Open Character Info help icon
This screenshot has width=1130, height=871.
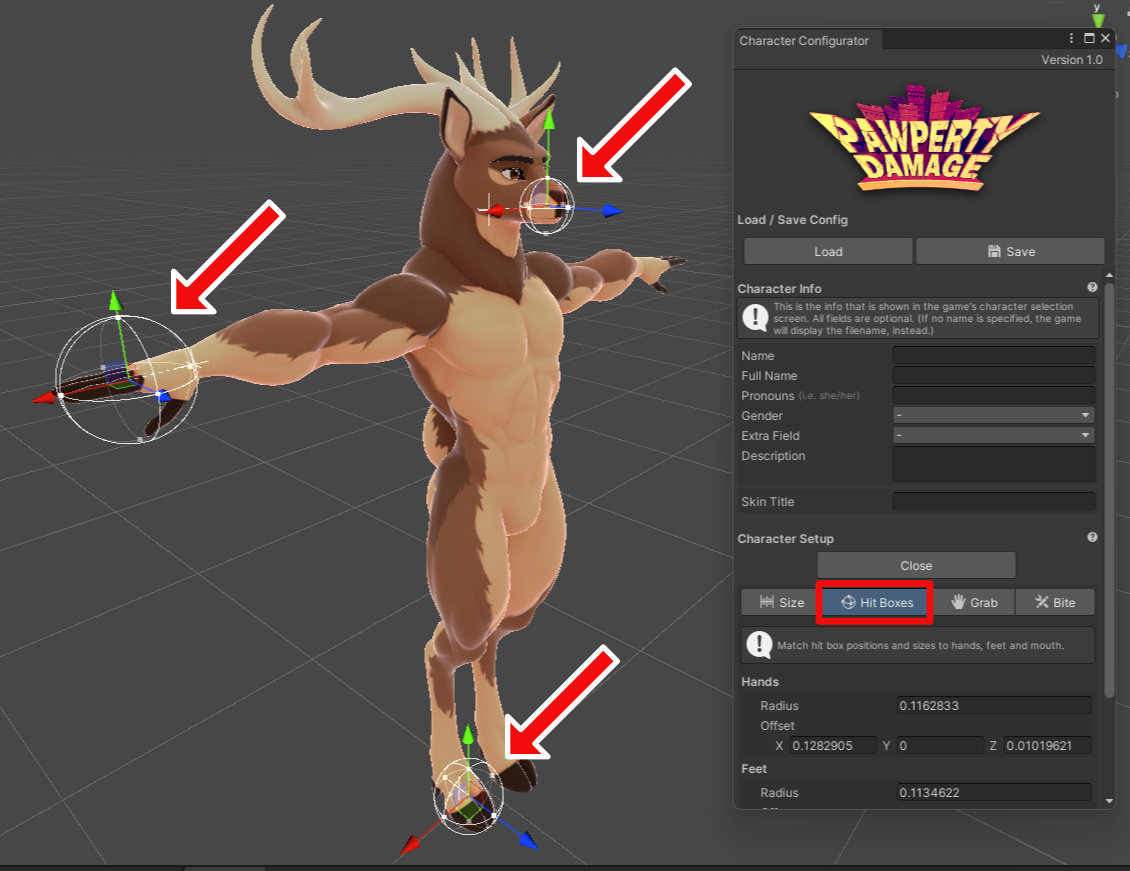tap(1092, 287)
